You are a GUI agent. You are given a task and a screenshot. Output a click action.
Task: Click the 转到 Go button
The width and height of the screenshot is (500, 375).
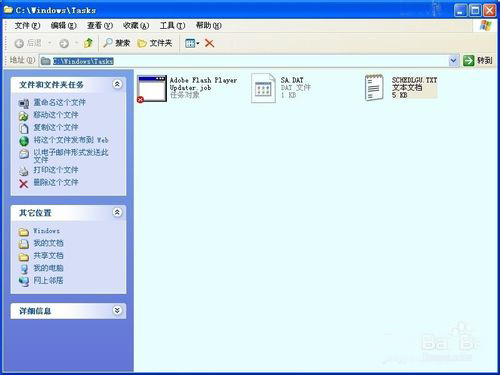(478, 61)
